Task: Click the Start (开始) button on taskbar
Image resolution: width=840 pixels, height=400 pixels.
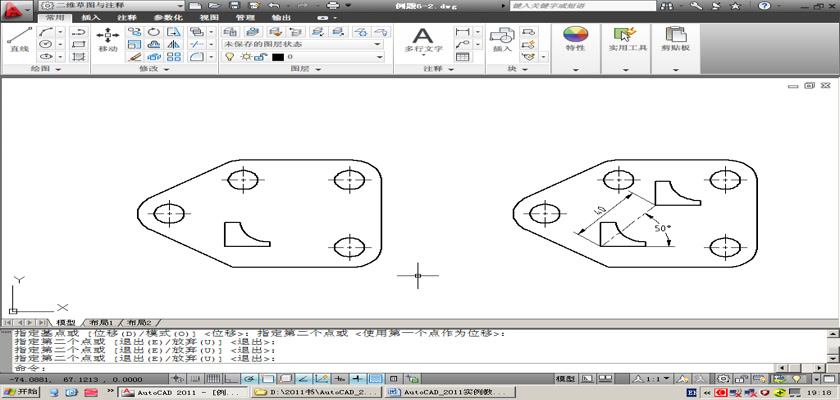Action: pos(20,393)
